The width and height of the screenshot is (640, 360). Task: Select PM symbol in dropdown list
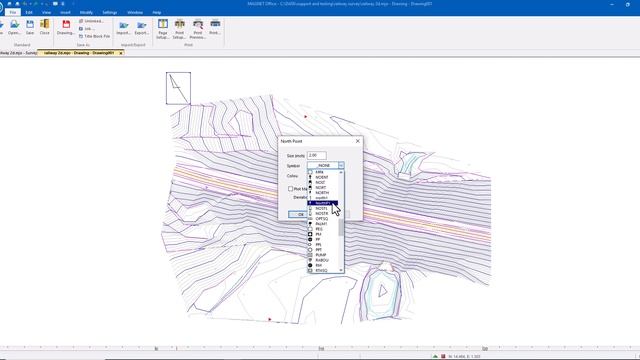pos(323,234)
